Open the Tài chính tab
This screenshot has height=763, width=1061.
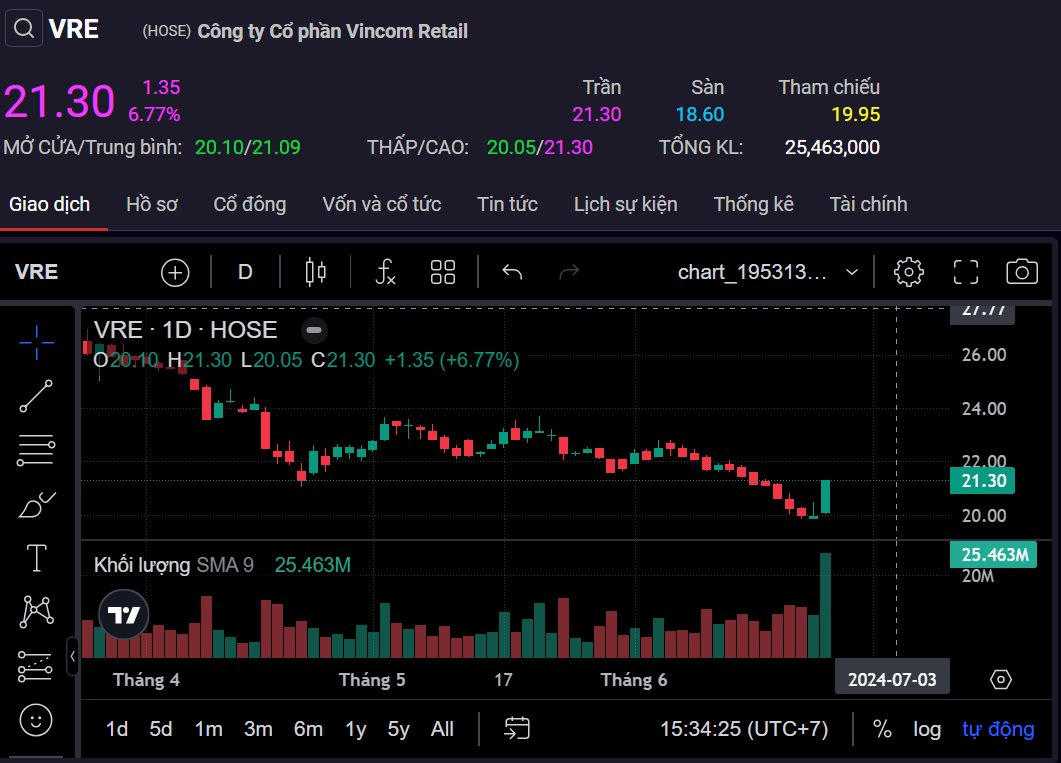868,204
